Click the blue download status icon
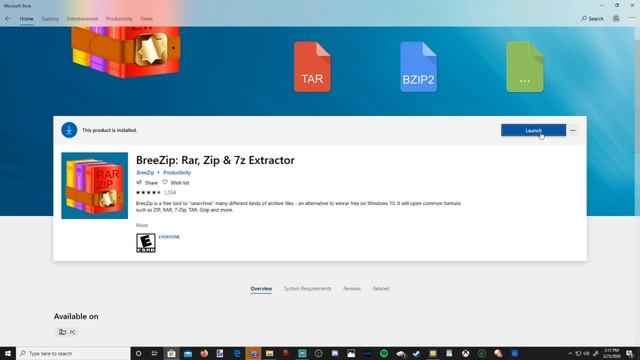The width and height of the screenshot is (640, 360). 69,130
